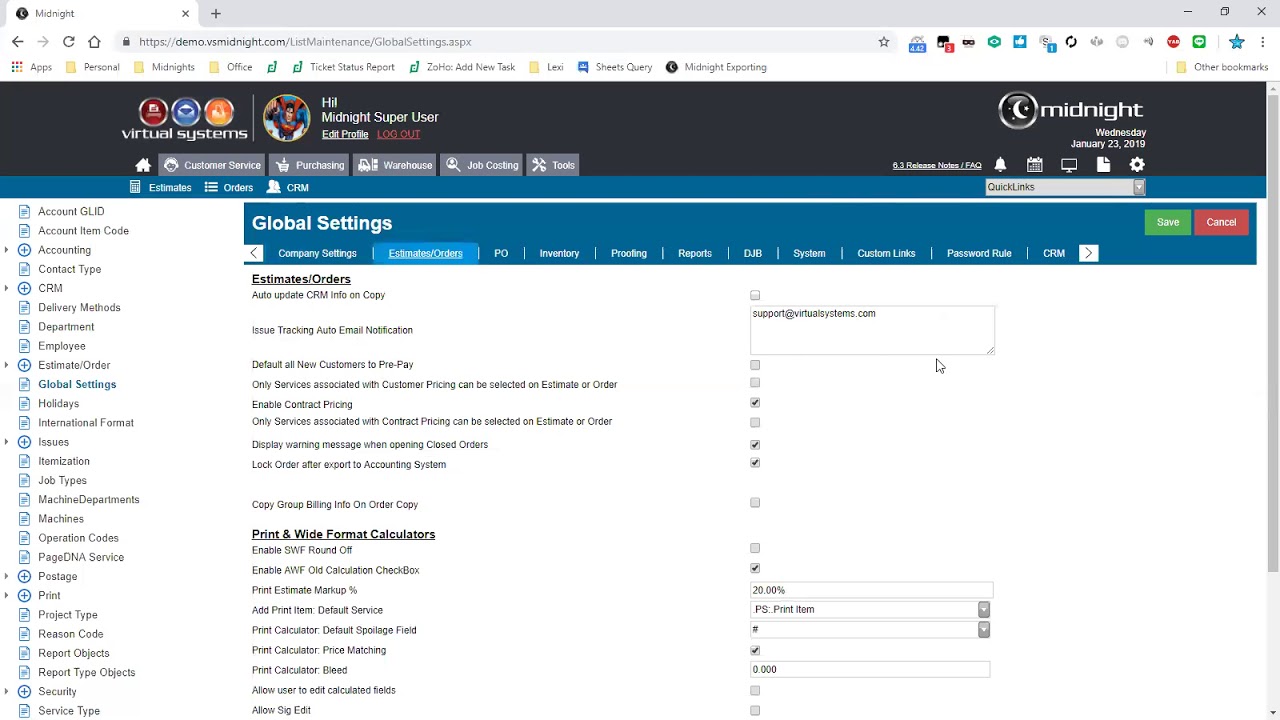This screenshot has height=720, width=1280.
Task: Open the Customer Service menu
Action: coord(212,165)
